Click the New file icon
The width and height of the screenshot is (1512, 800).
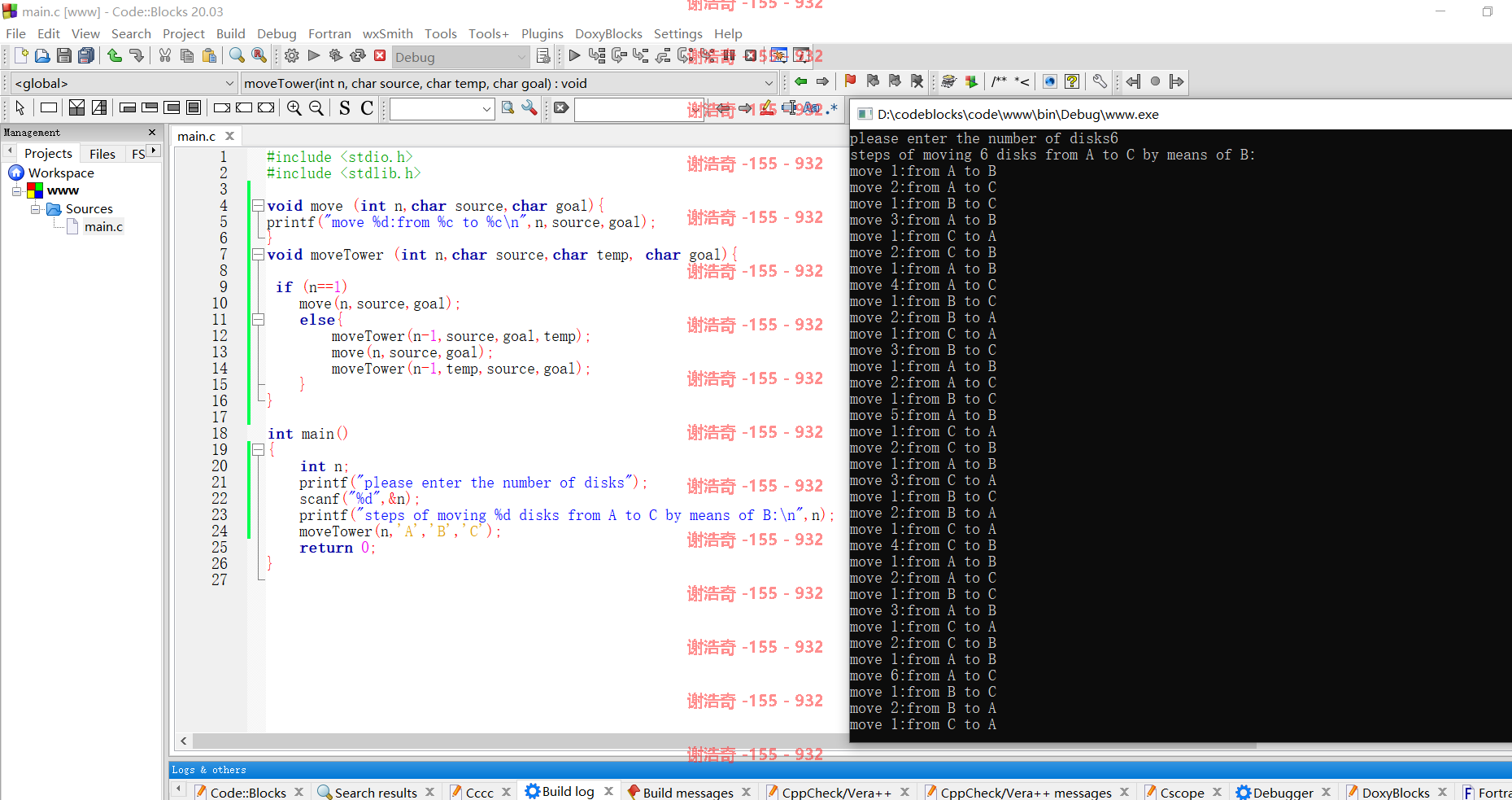[21, 55]
